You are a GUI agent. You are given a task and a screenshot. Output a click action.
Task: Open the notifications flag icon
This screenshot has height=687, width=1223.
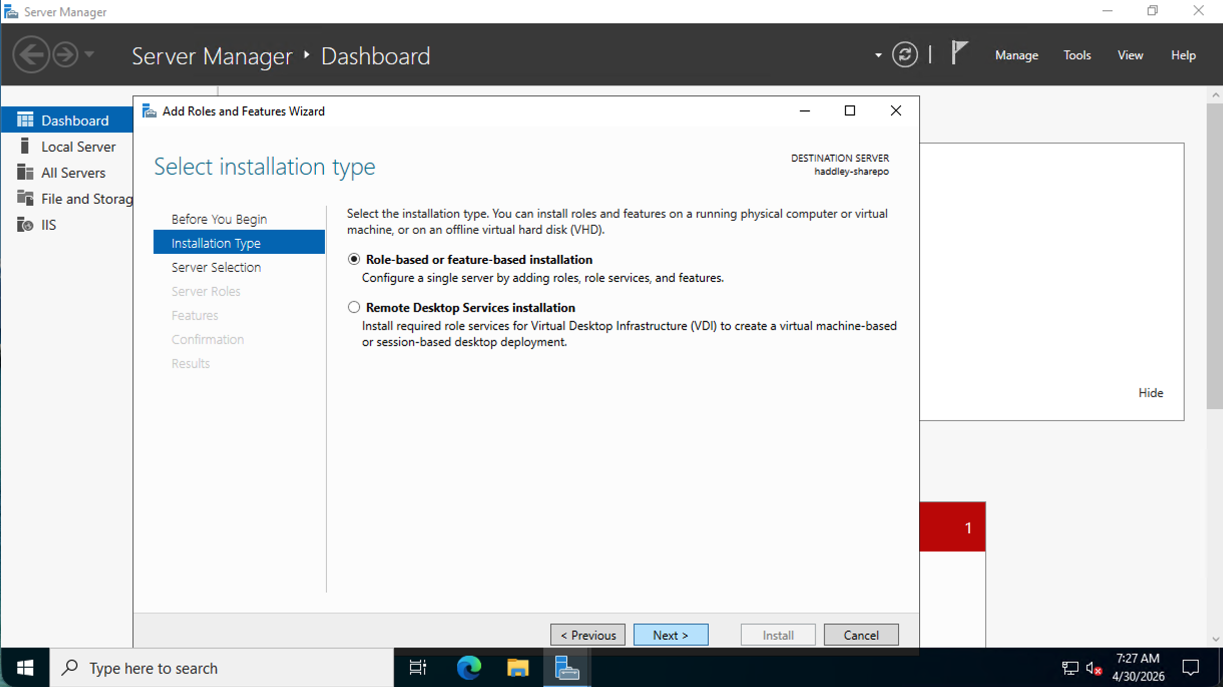click(959, 53)
